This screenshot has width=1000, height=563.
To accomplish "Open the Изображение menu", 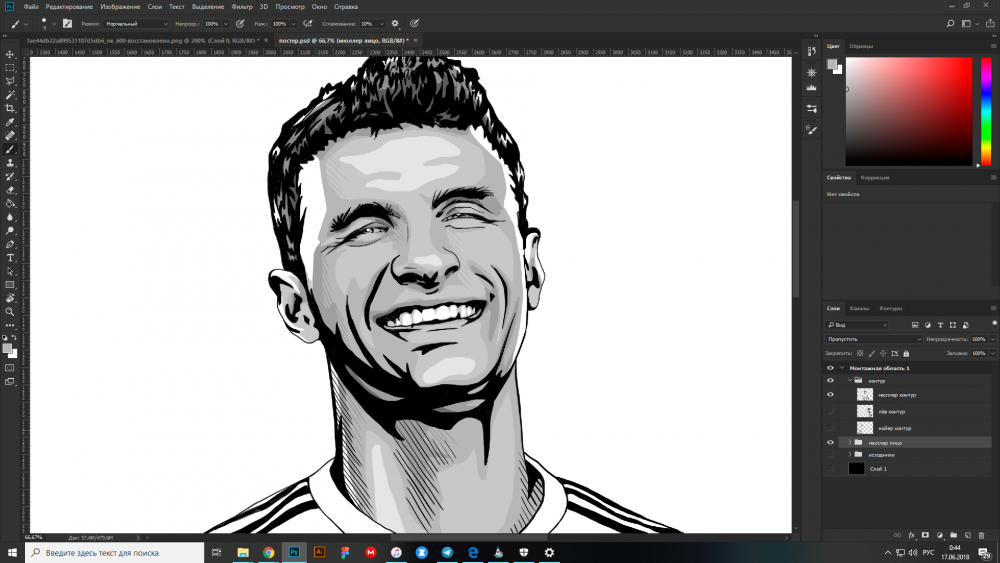I will (x=120, y=6).
